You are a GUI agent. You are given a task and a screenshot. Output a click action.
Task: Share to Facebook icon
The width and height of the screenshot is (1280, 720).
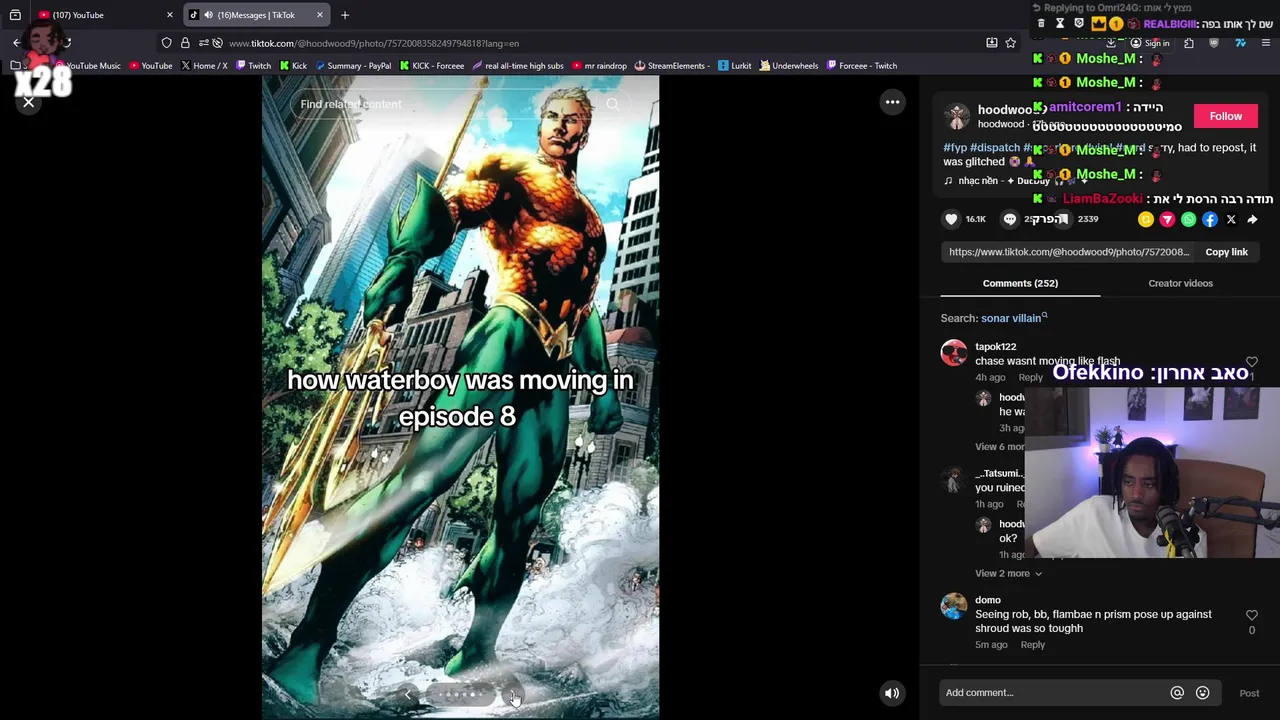(x=1210, y=219)
